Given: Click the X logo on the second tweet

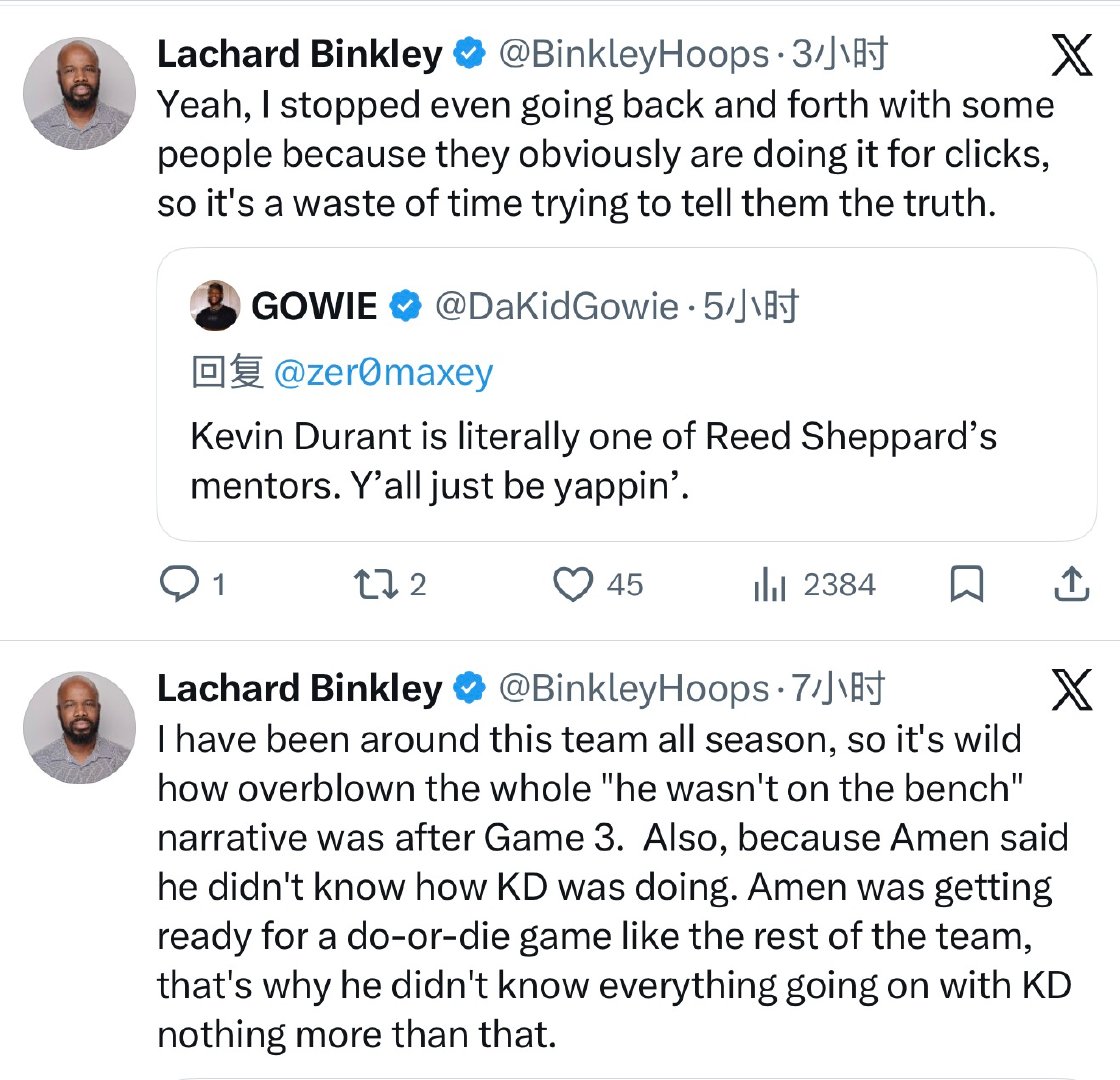Looking at the screenshot, I should (x=1072, y=692).
